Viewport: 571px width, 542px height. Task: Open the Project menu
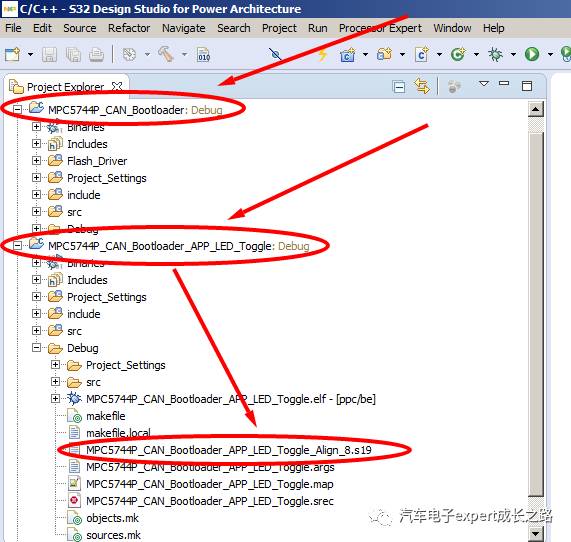coord(279,28)
